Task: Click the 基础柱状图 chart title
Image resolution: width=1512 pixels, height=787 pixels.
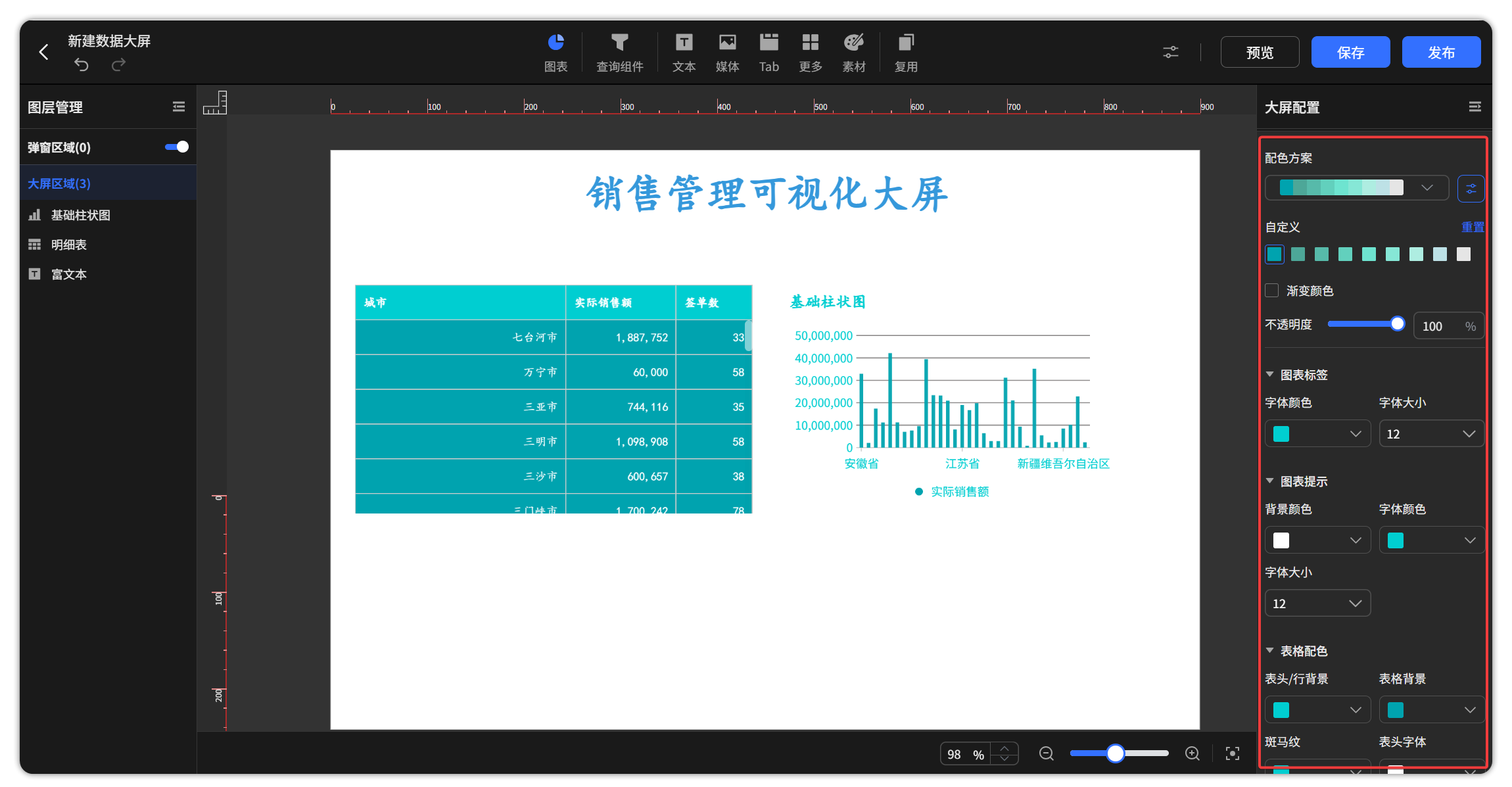Action: click(x=828, y=302)
